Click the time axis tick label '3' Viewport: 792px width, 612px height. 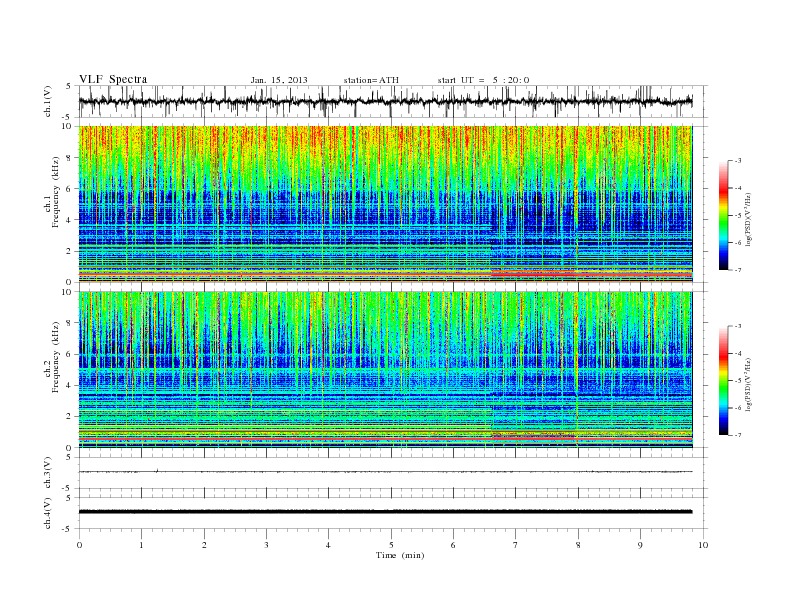[x=266, y=545]
